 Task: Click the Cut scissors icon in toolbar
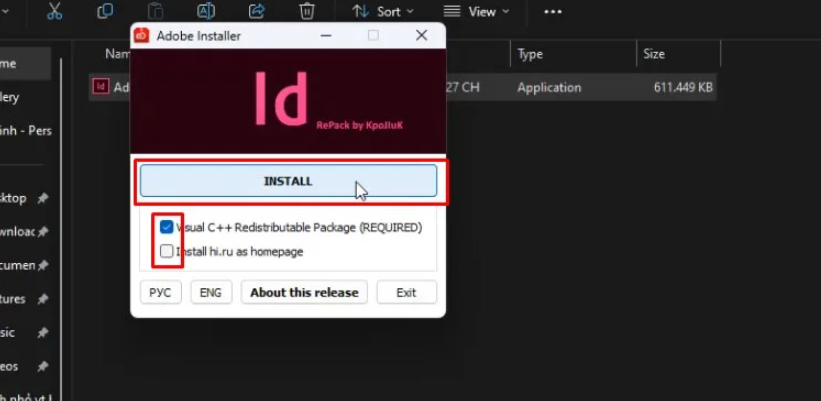(55, 11)
